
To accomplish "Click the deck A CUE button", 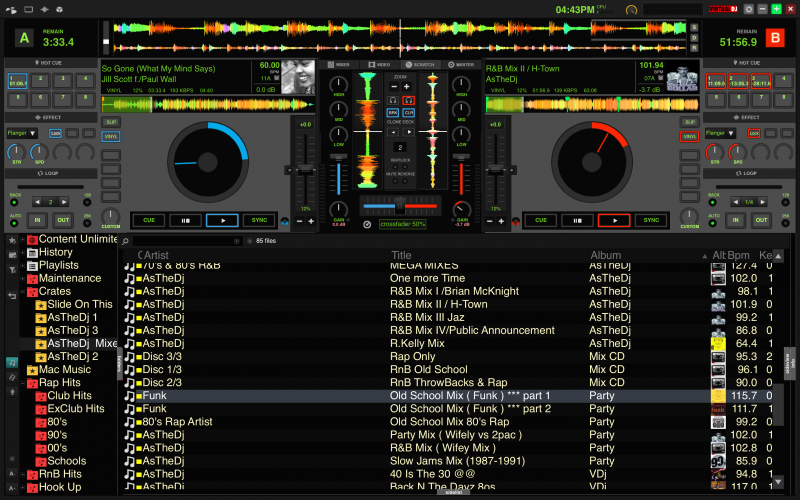I will pyautogui.click(x=149, y=220).
